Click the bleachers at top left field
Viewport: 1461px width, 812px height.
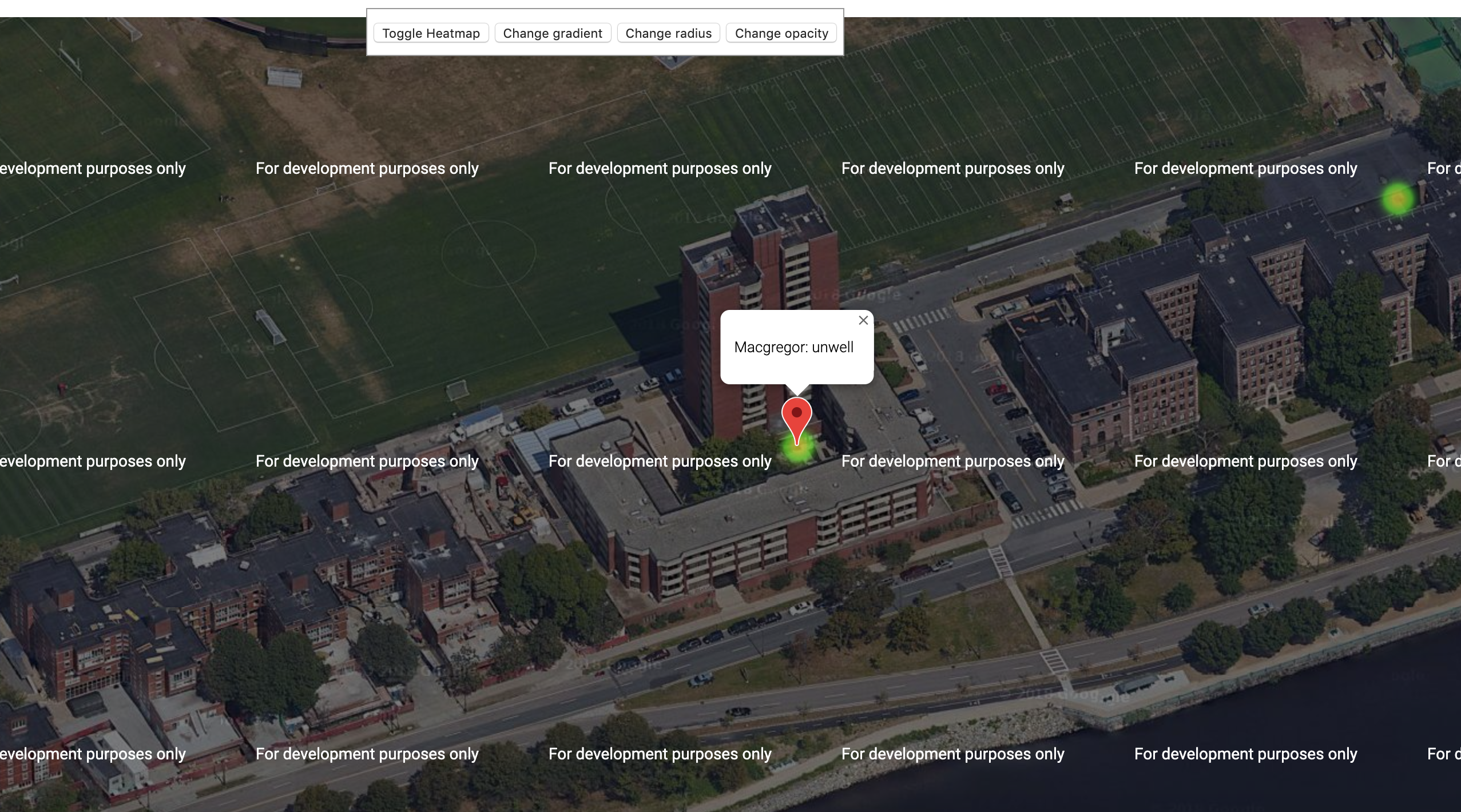(x=284, y=77)
